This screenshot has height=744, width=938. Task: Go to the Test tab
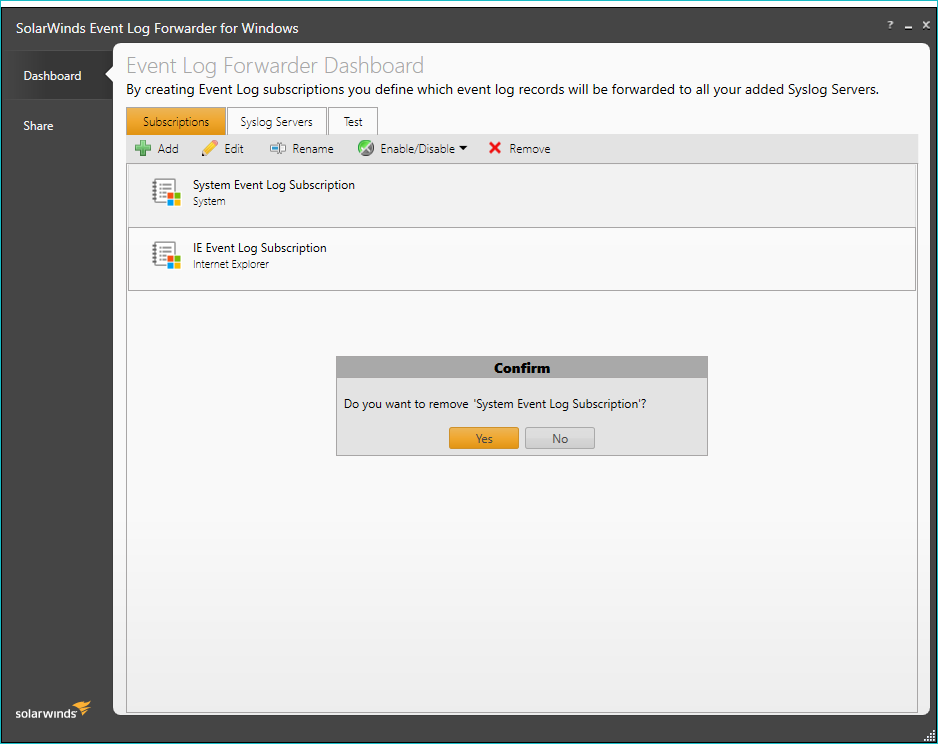[353, 122]
